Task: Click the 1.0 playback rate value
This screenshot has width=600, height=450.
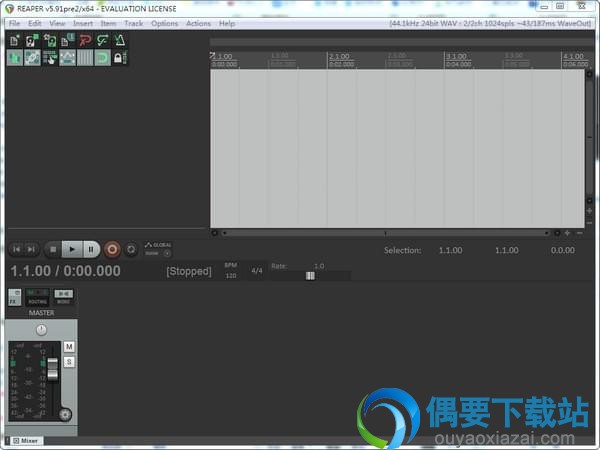Action: [x=319, y=266]
